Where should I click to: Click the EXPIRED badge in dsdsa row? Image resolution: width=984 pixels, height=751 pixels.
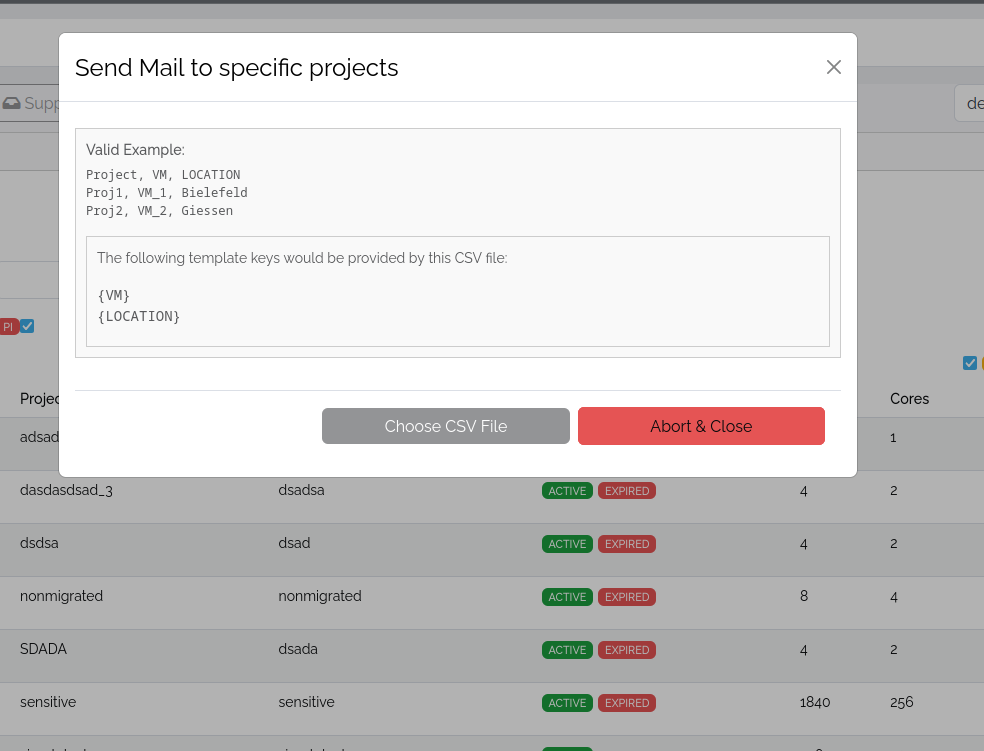click(x=627, y=544)
